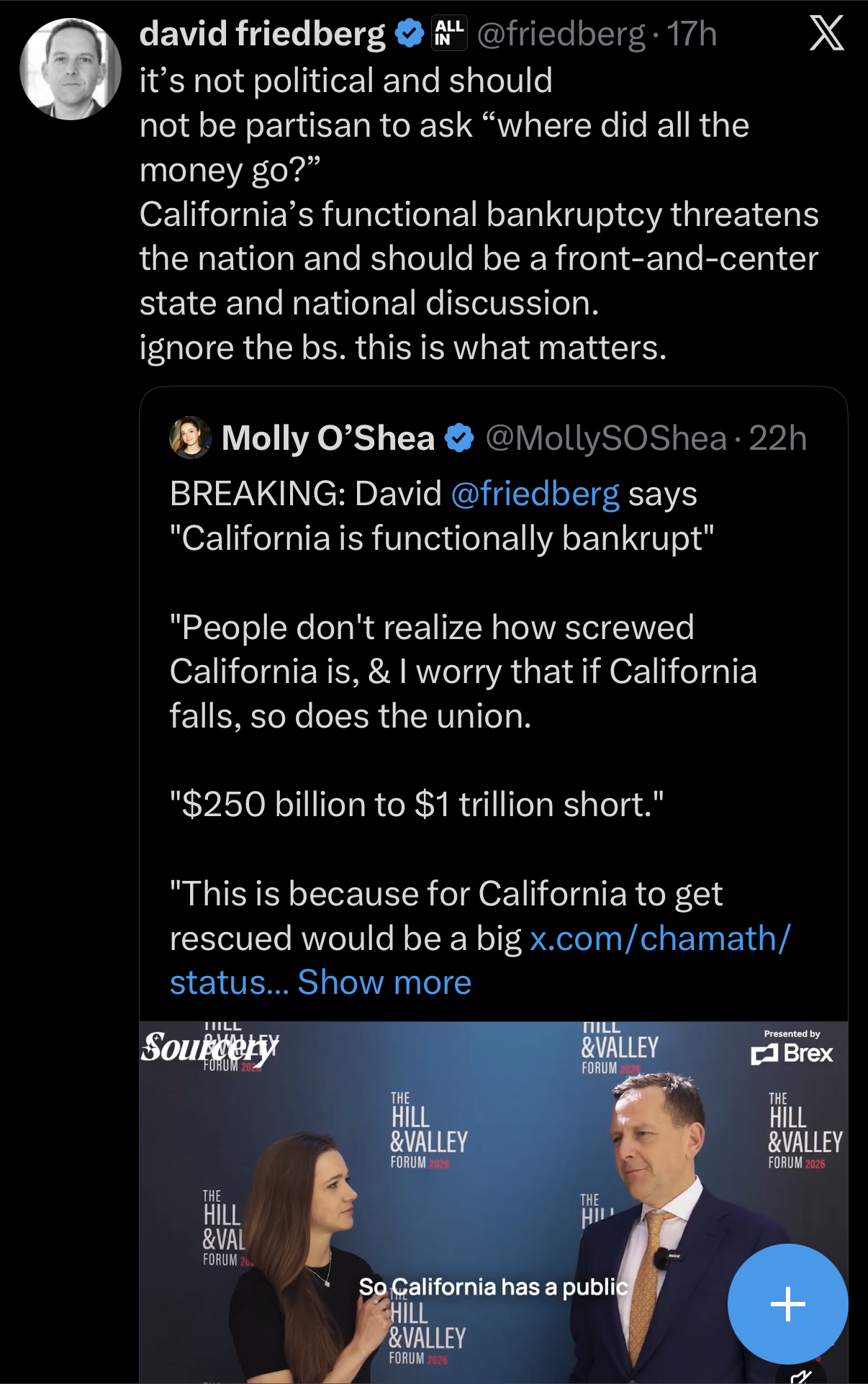Open the david friedberg display name
The height and width of the screenshot is (1384, 868).
click(x=262, y=34)
